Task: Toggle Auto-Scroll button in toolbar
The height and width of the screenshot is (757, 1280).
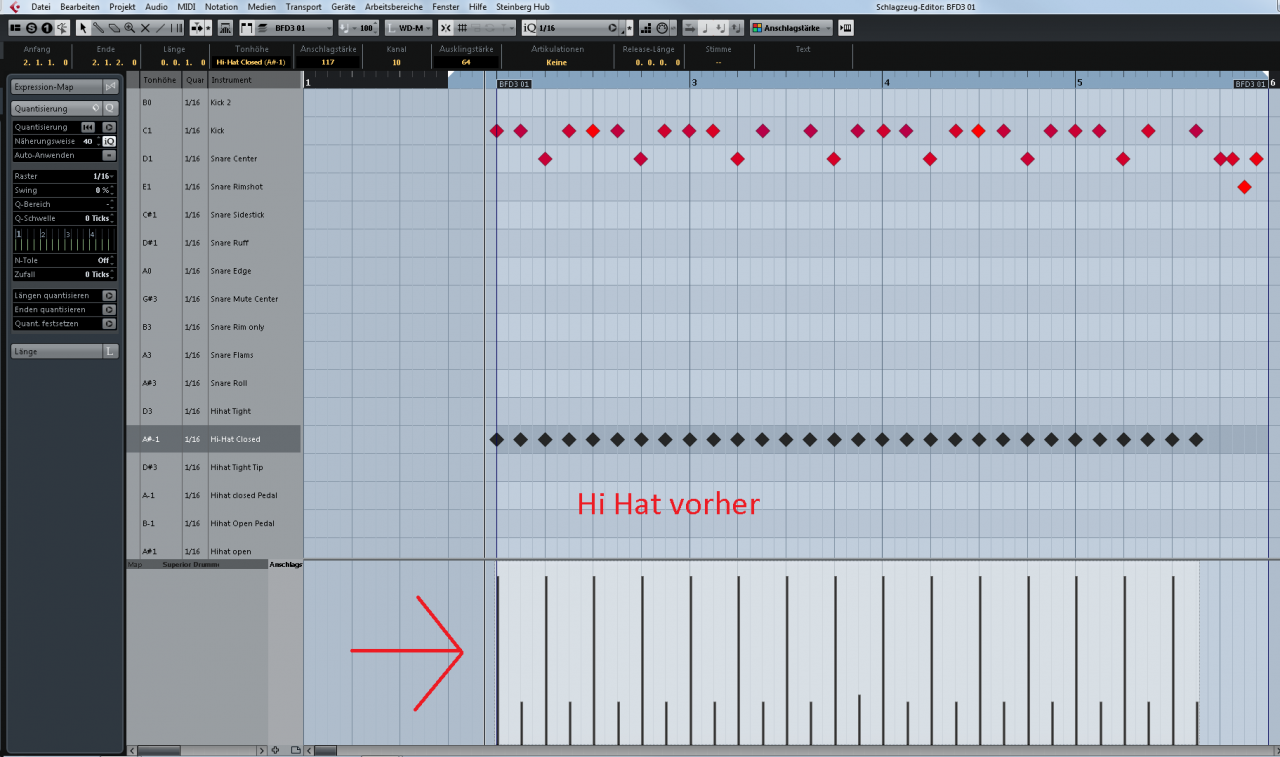Action: pyautogui.click(x=198, y=28)
